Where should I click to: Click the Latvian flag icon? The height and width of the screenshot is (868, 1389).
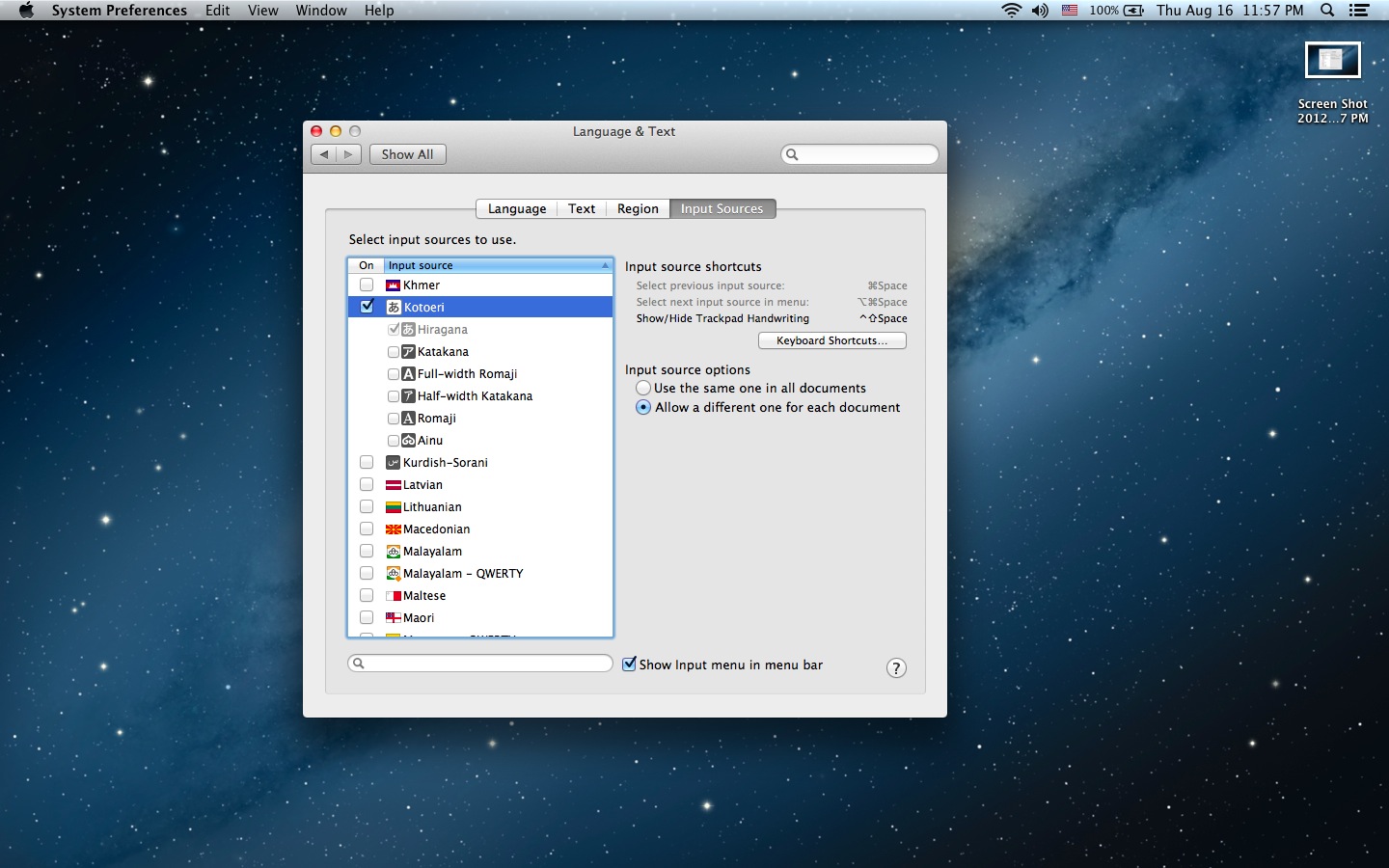[x=393, y=485]
